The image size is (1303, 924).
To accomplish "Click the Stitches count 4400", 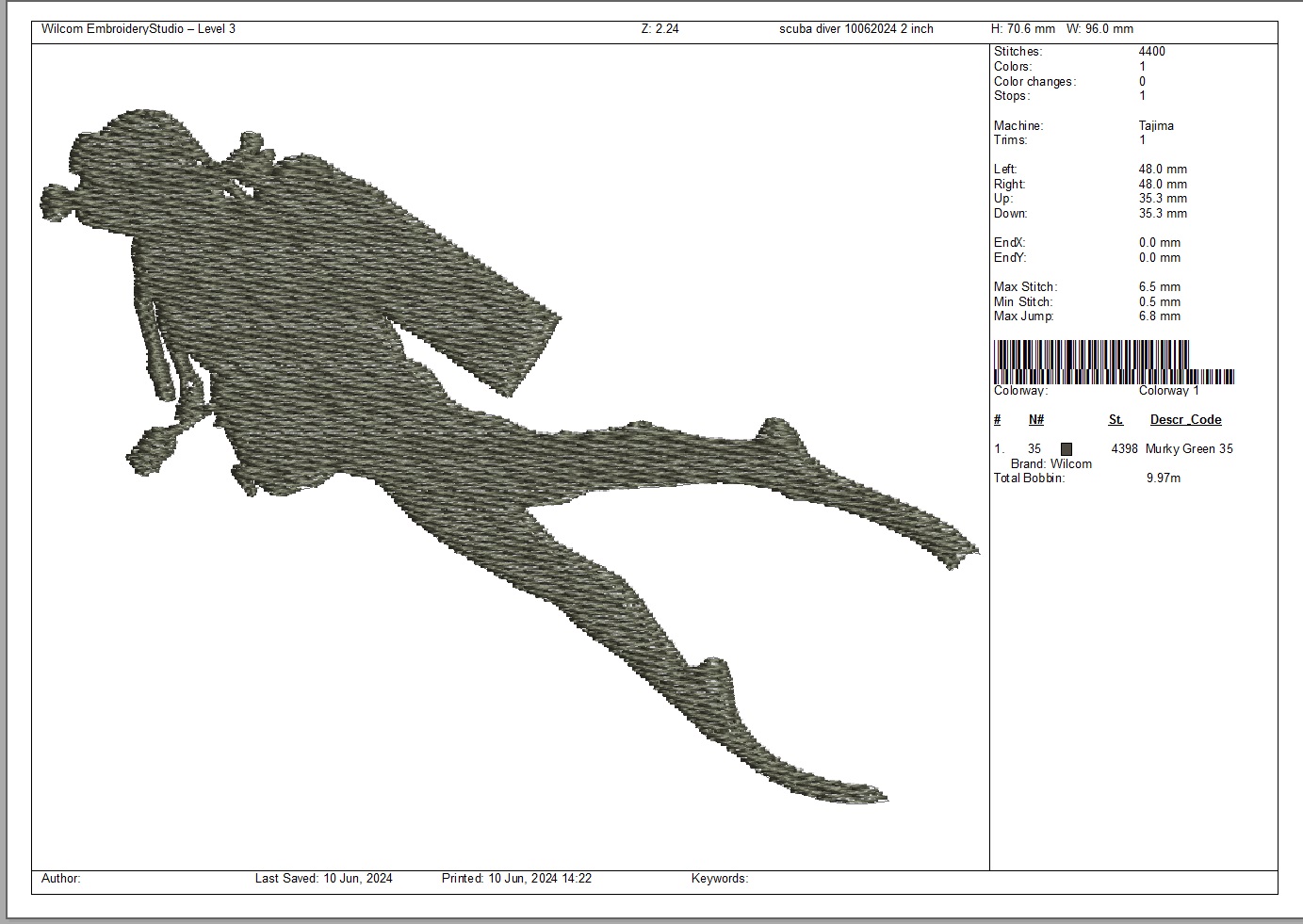I will (x=1151, y=52).
